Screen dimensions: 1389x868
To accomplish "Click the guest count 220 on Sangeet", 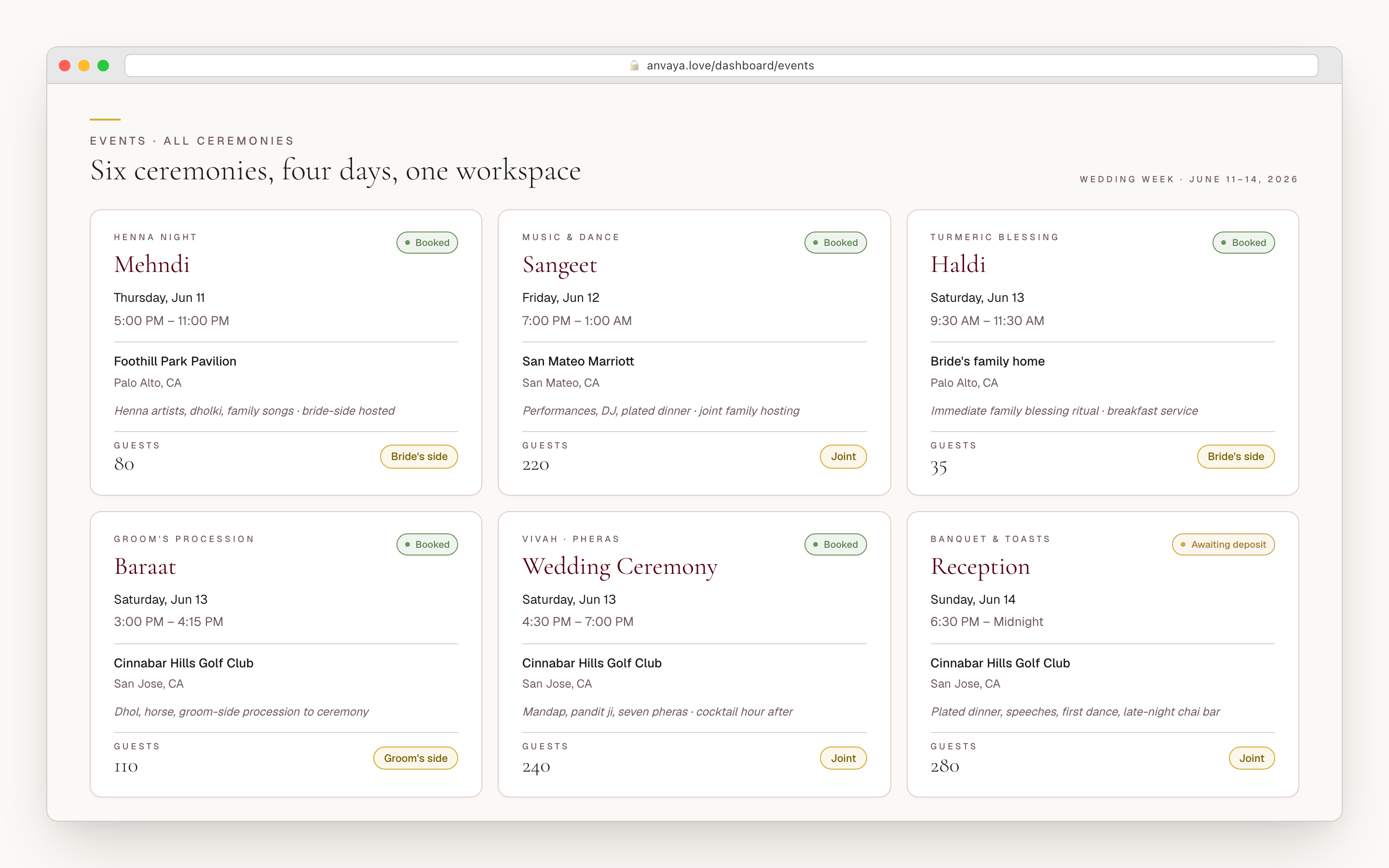I will point(535,465).
